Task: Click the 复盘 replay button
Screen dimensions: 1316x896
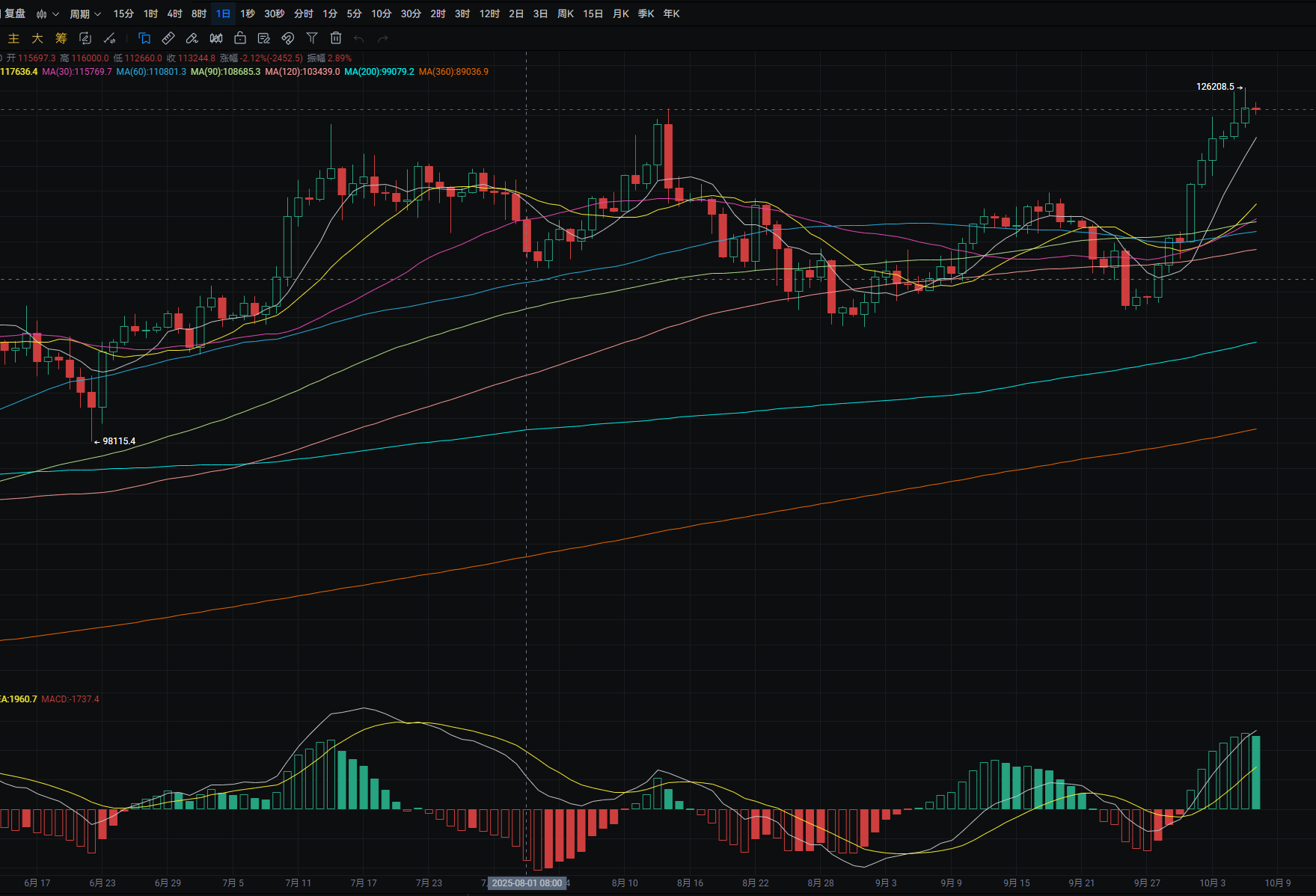Action: 14,13
